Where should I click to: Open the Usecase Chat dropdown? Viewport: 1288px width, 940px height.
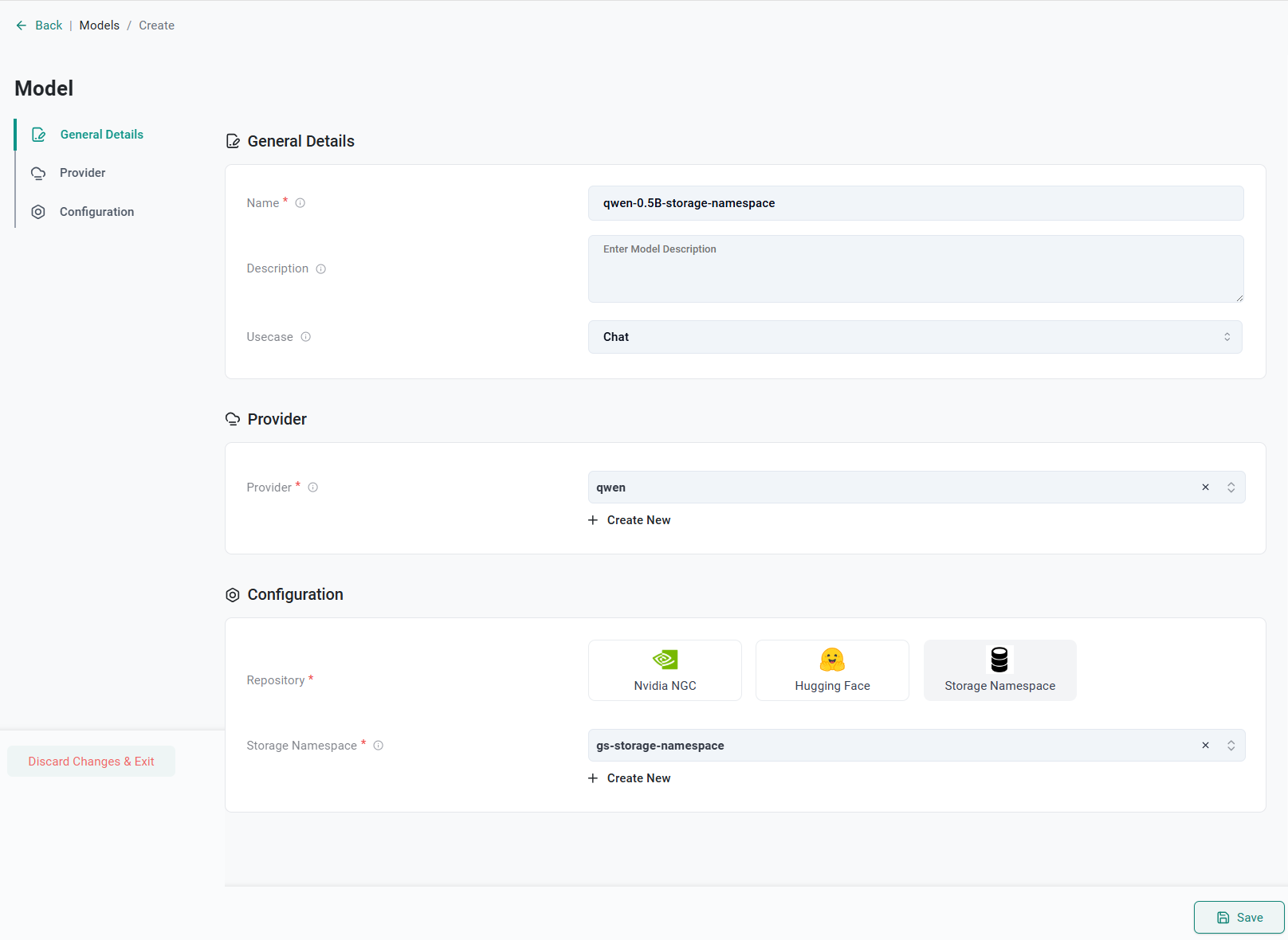tap(914, 337)
